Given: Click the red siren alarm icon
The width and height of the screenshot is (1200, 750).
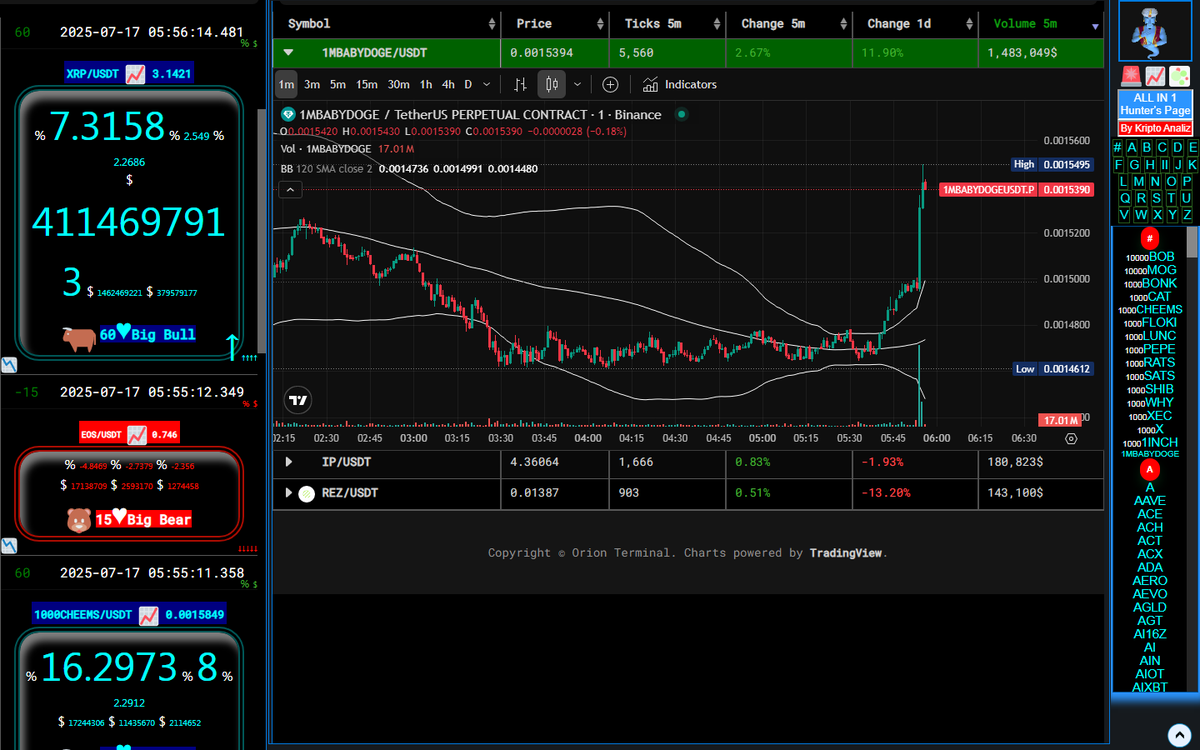Looking at the screenshot, I should (1130, 76).
